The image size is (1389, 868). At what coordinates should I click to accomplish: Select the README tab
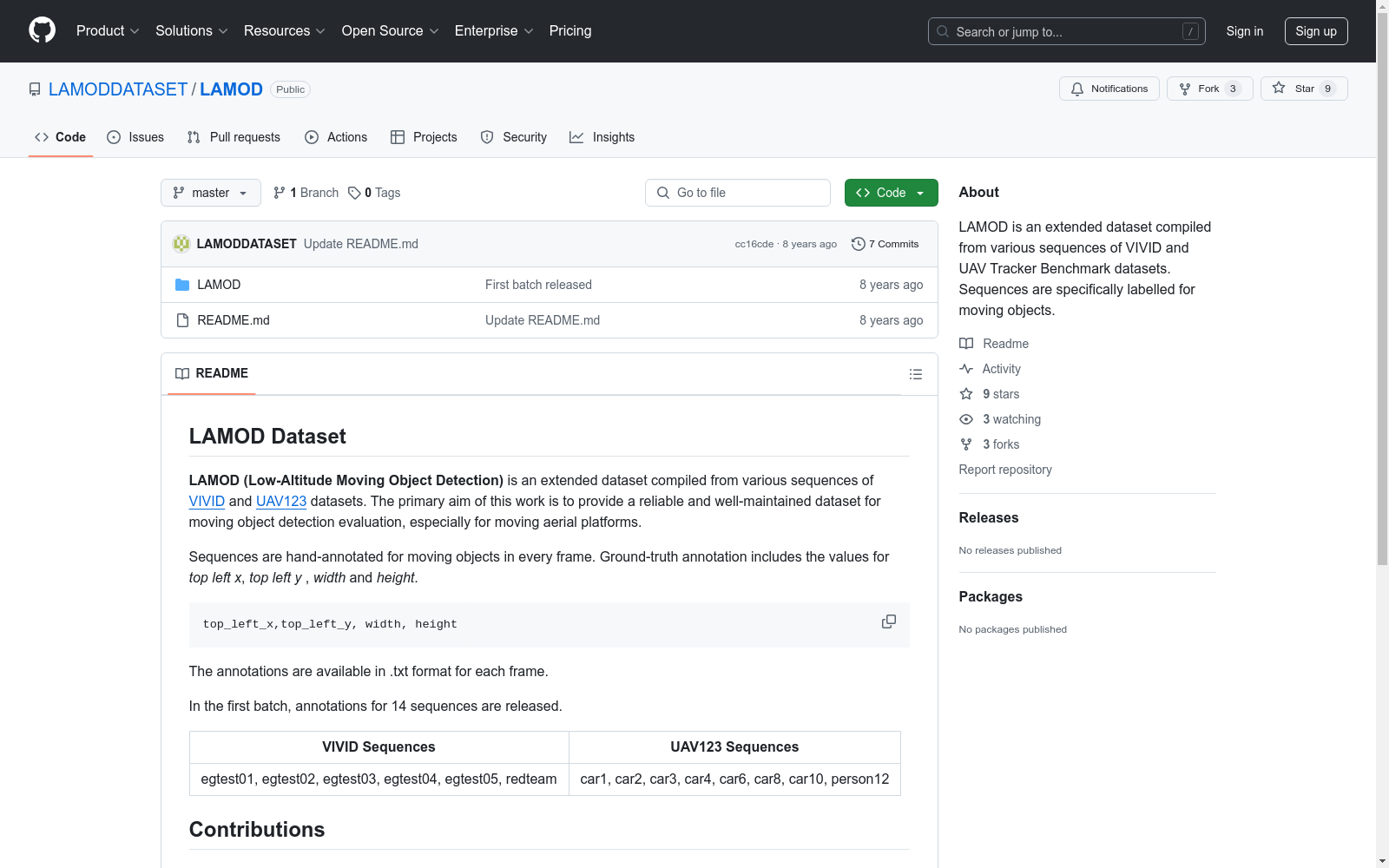[212, 373]
